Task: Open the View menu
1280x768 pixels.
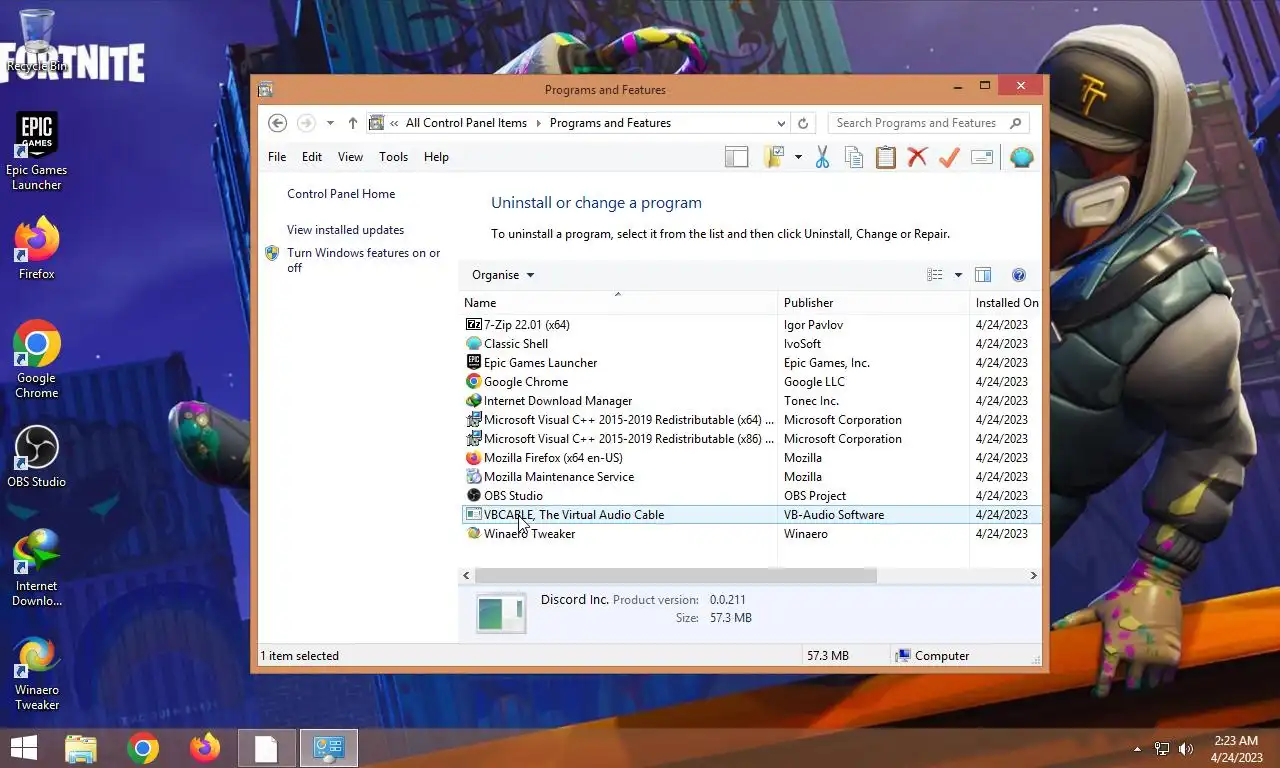Action: tap(350, 157)
